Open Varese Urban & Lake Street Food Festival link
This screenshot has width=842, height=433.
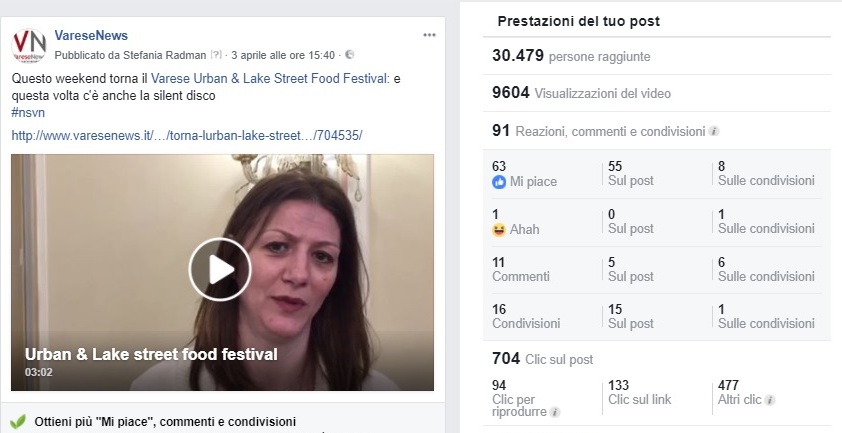(x=269, y=78)
